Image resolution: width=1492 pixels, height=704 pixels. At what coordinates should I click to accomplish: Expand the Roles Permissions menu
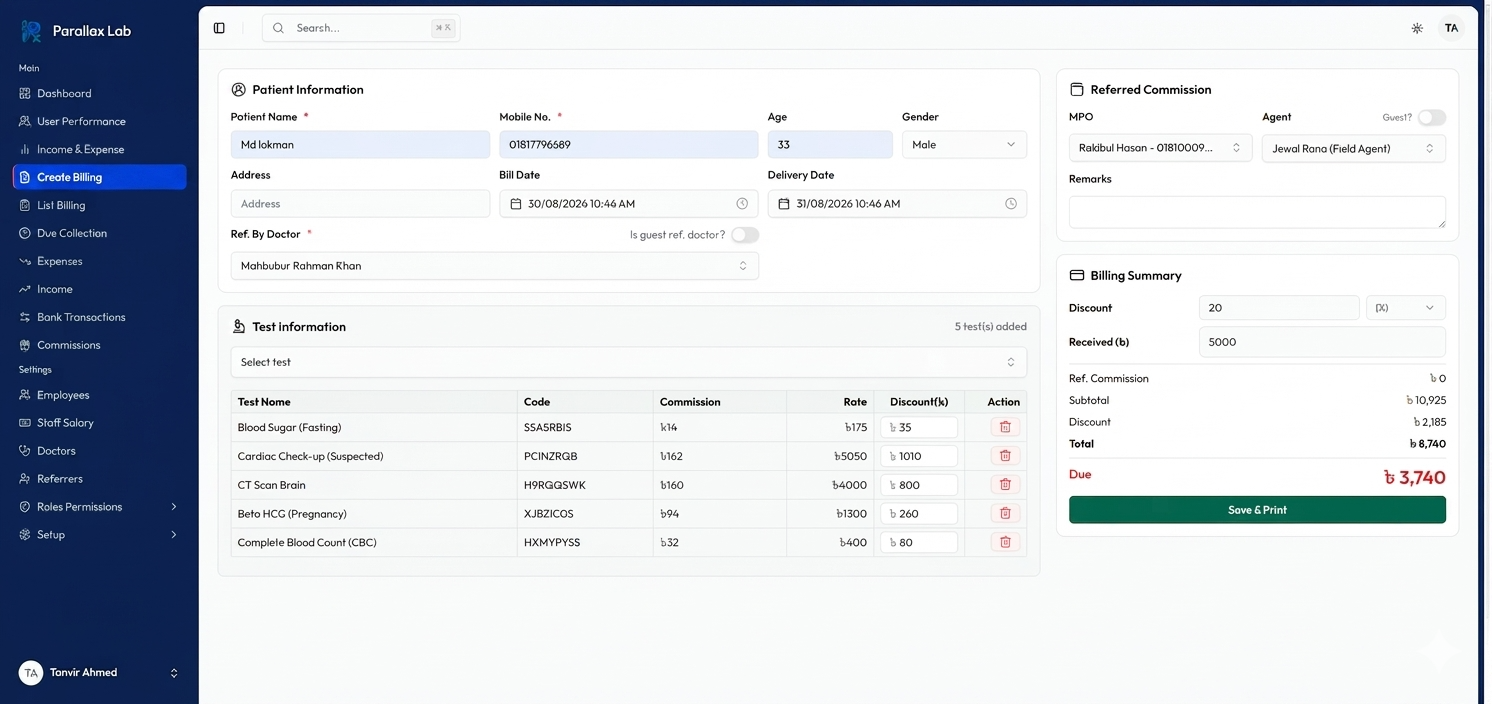[x=99, y=507]
